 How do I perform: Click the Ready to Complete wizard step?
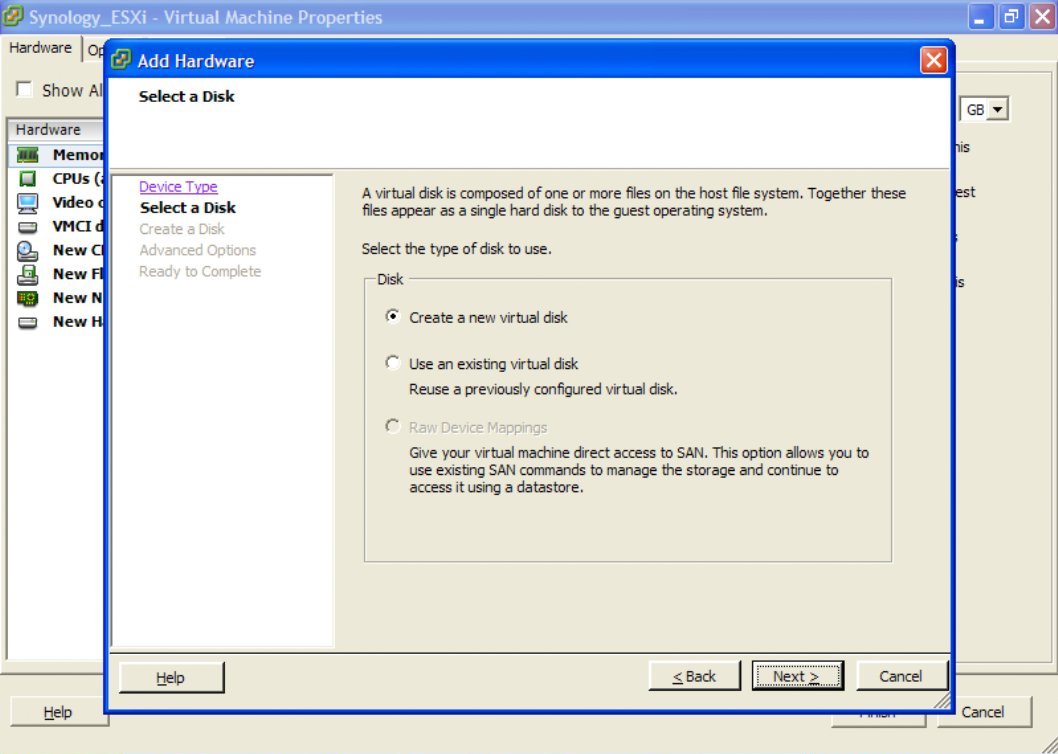pyautogui.click(x=200, y=271)
